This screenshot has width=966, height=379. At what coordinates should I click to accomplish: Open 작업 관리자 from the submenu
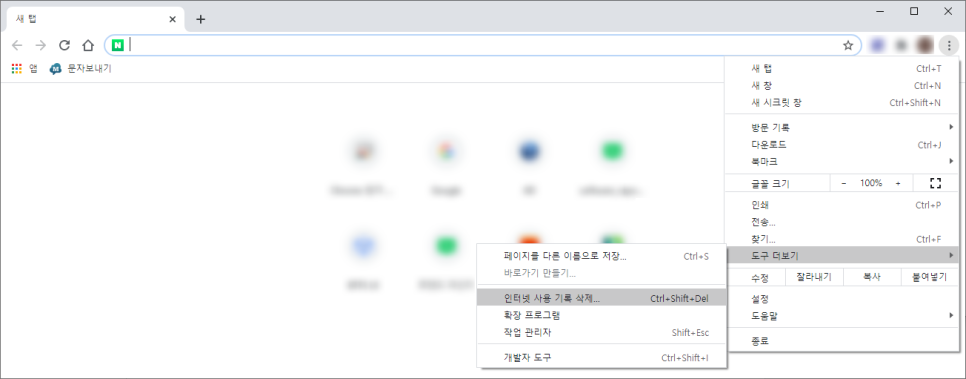click(x=601, y=333)
